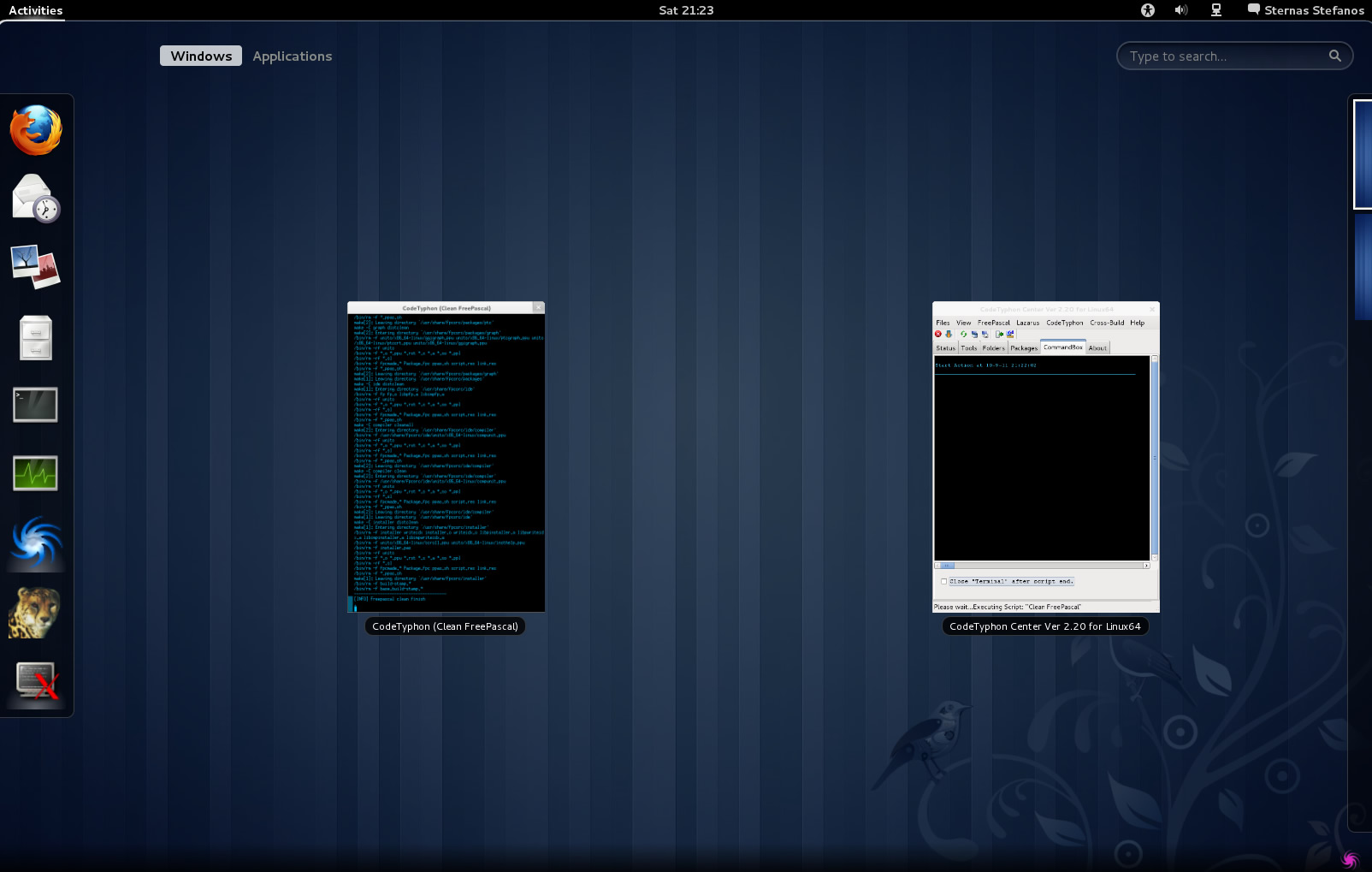Select the CodeTyphon (Clean FreePascal) window thumbnail

point(446,457)
